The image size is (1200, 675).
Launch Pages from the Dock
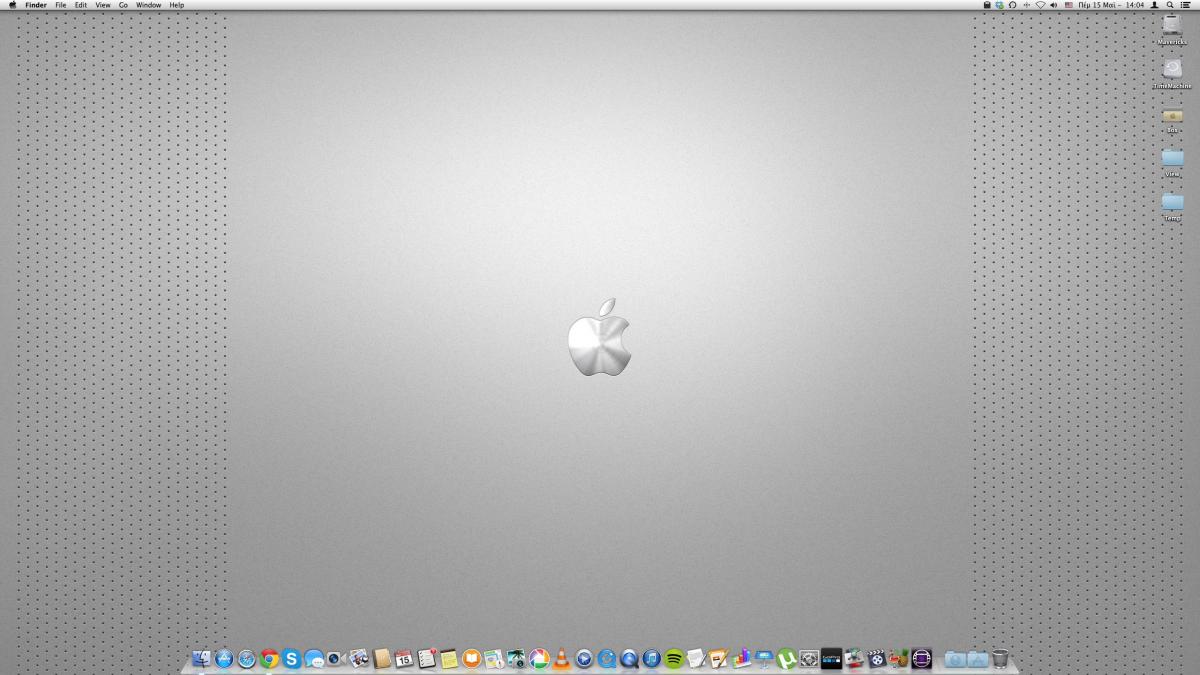[x=718, y=658]
